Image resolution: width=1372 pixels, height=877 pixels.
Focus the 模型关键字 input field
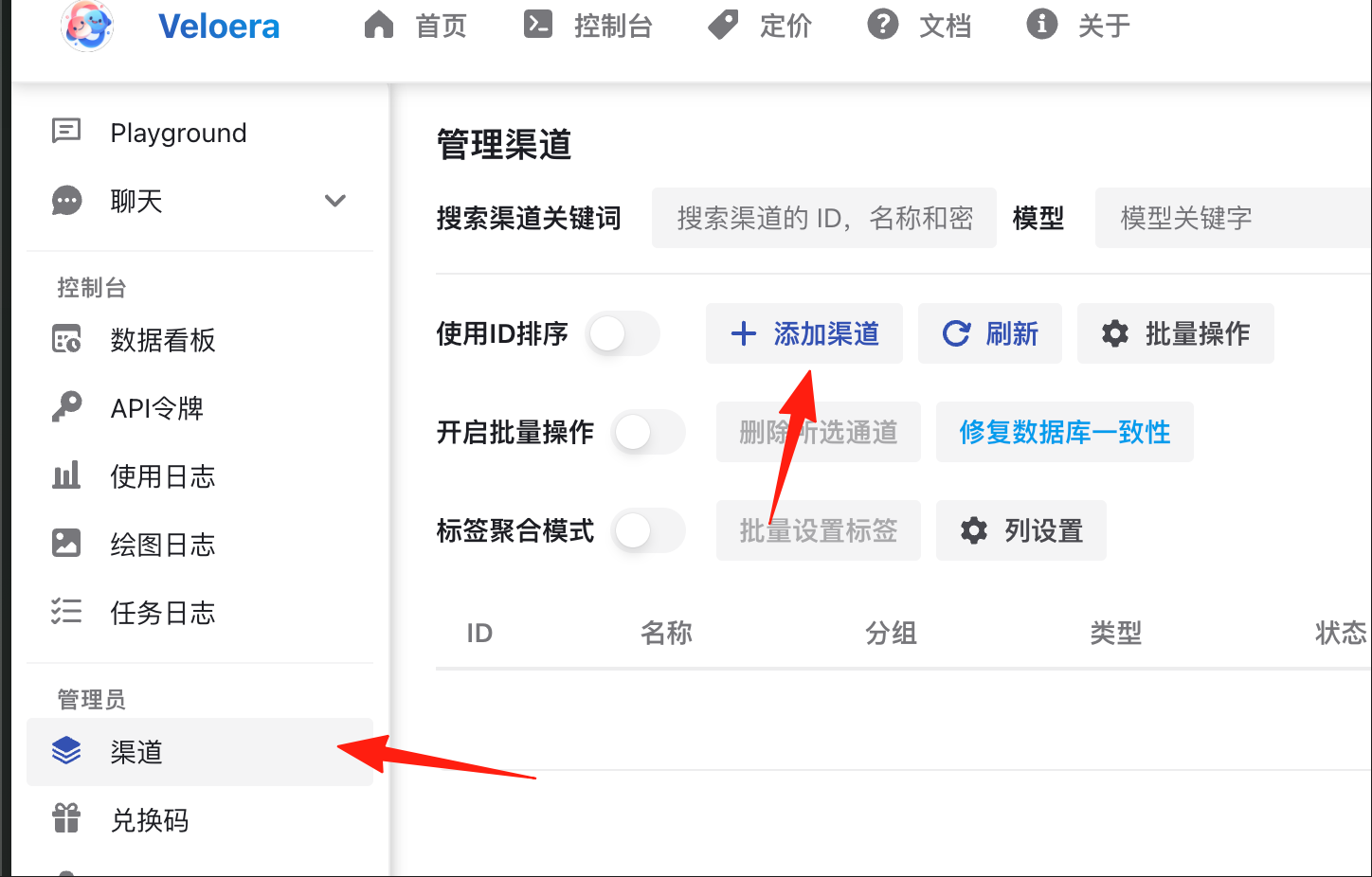coord(1234,218)
